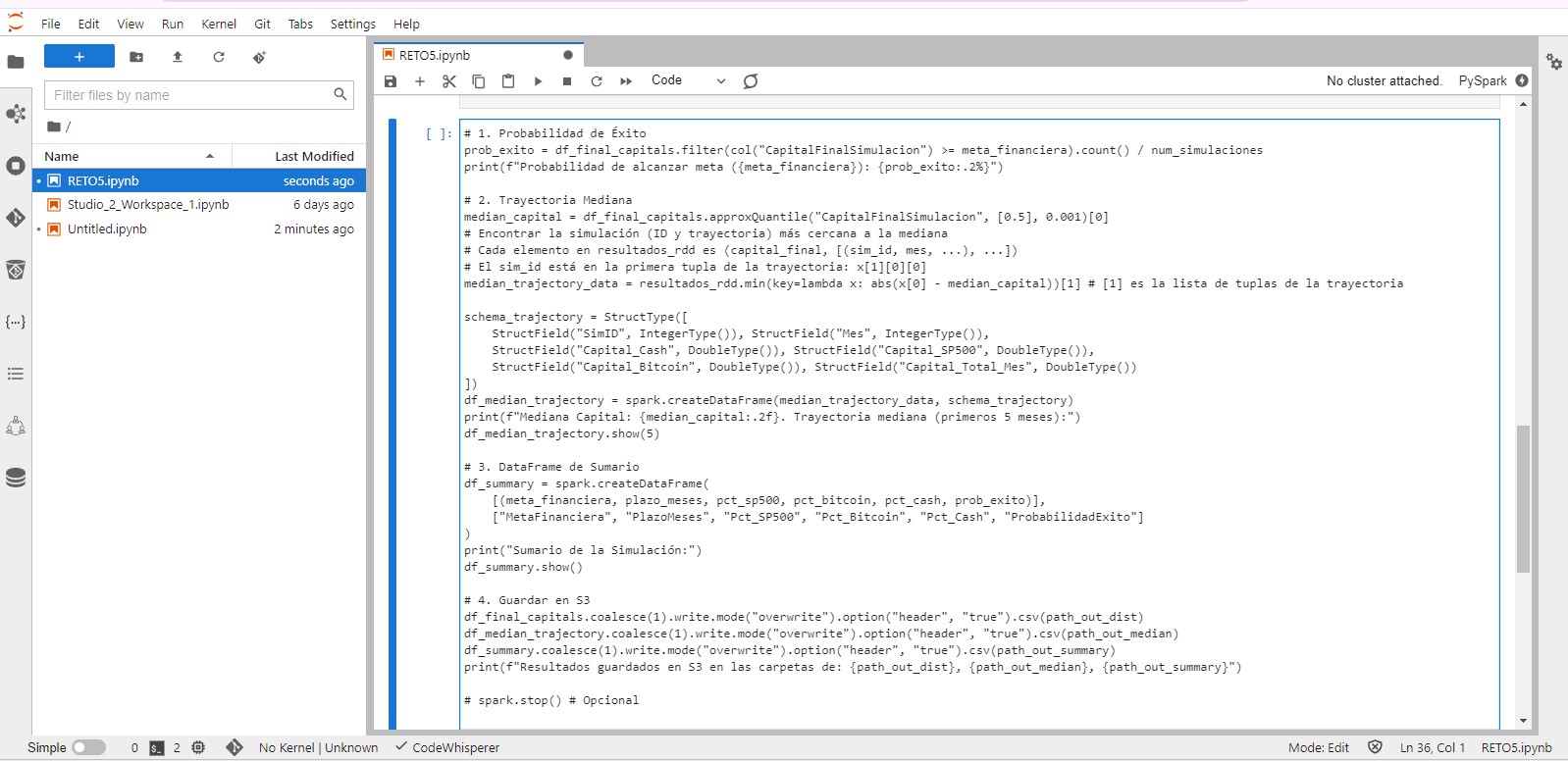Open property inspector gears on right sidebar
Screen dimensions: 1568x761
tap(1554, 62)
